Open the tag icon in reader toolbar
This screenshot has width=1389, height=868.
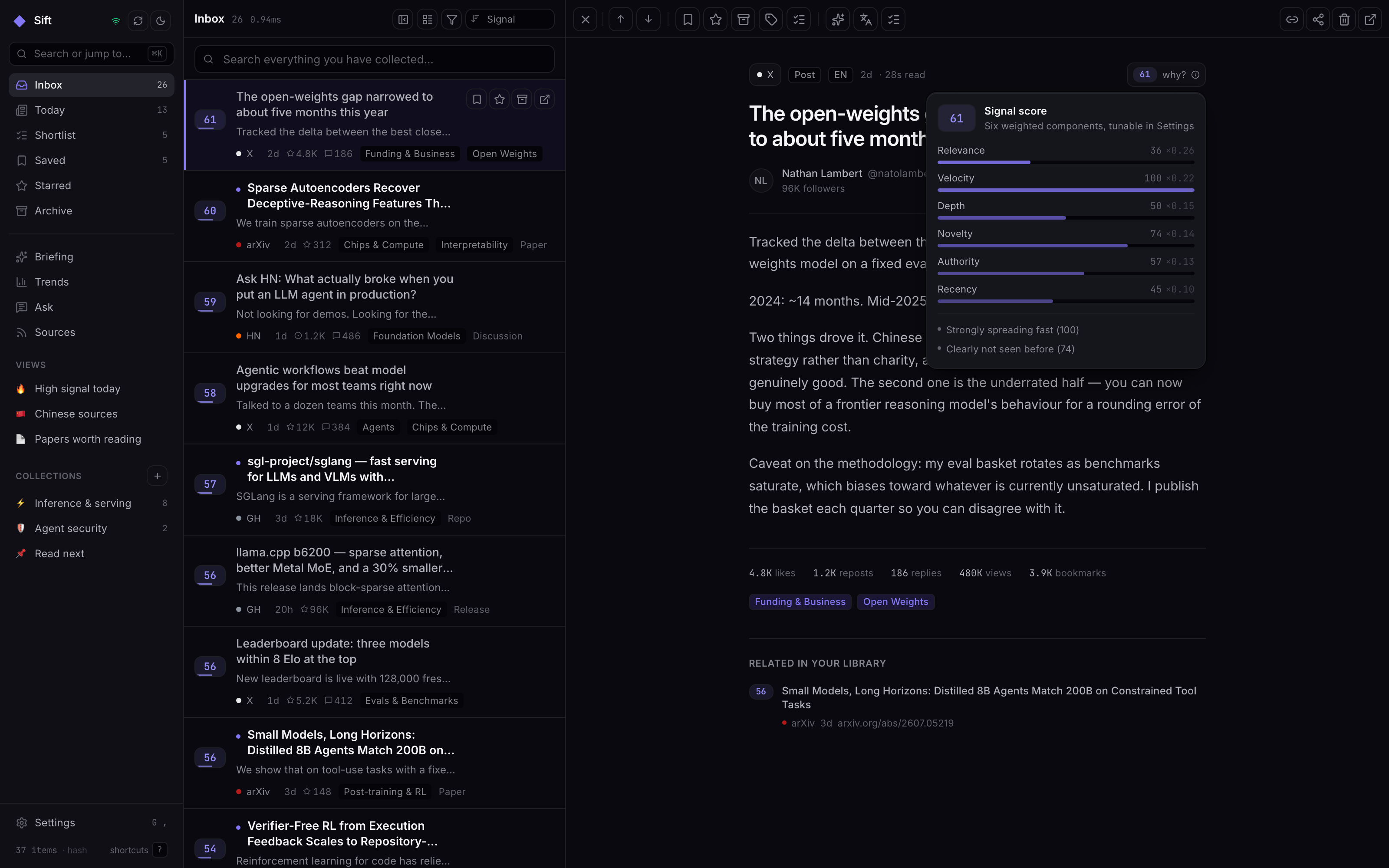(x=771, y=20)
